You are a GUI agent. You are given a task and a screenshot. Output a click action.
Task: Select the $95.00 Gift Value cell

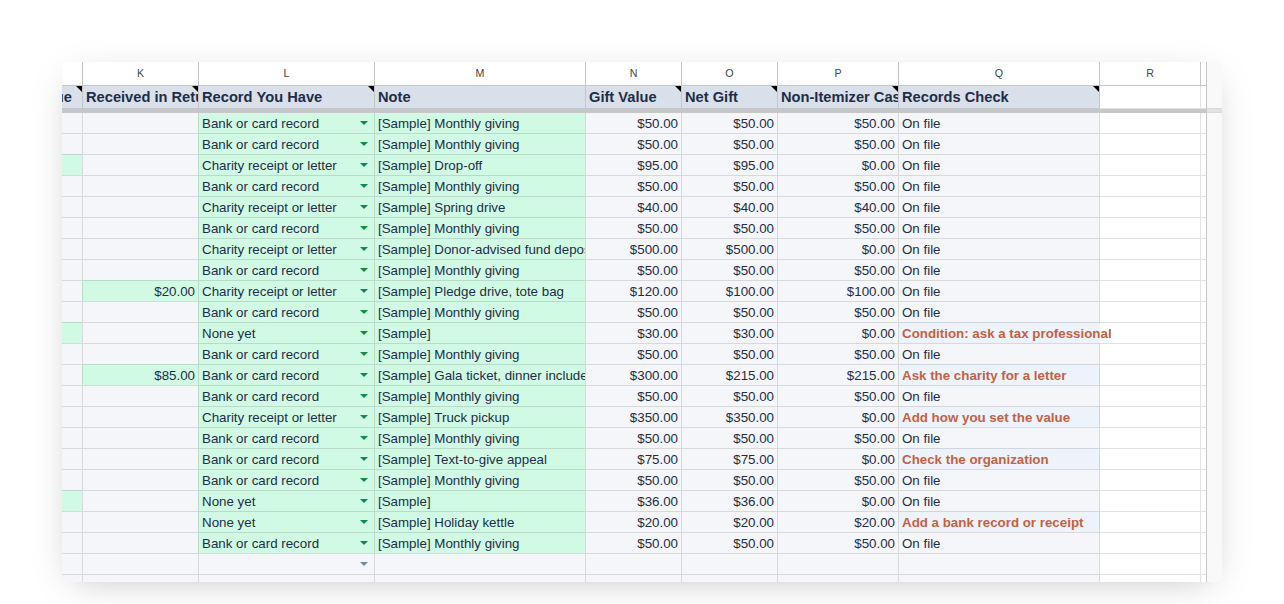pos(633,166)
